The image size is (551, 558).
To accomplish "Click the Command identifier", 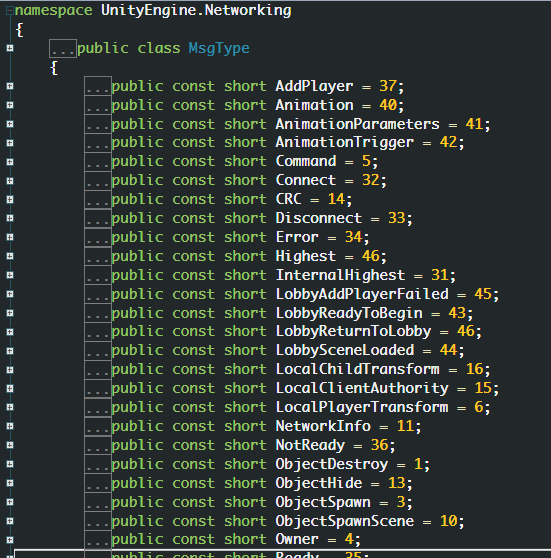I will [306, 161].
